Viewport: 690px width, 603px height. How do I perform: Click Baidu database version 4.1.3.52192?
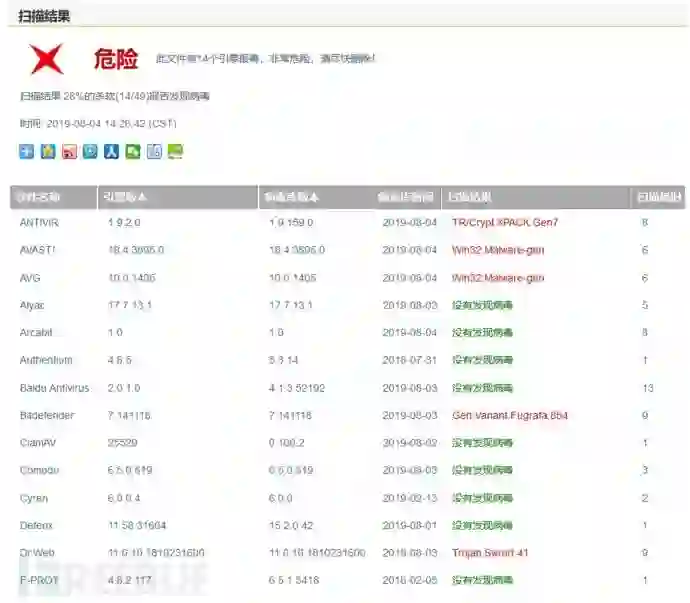pos(297,388)
